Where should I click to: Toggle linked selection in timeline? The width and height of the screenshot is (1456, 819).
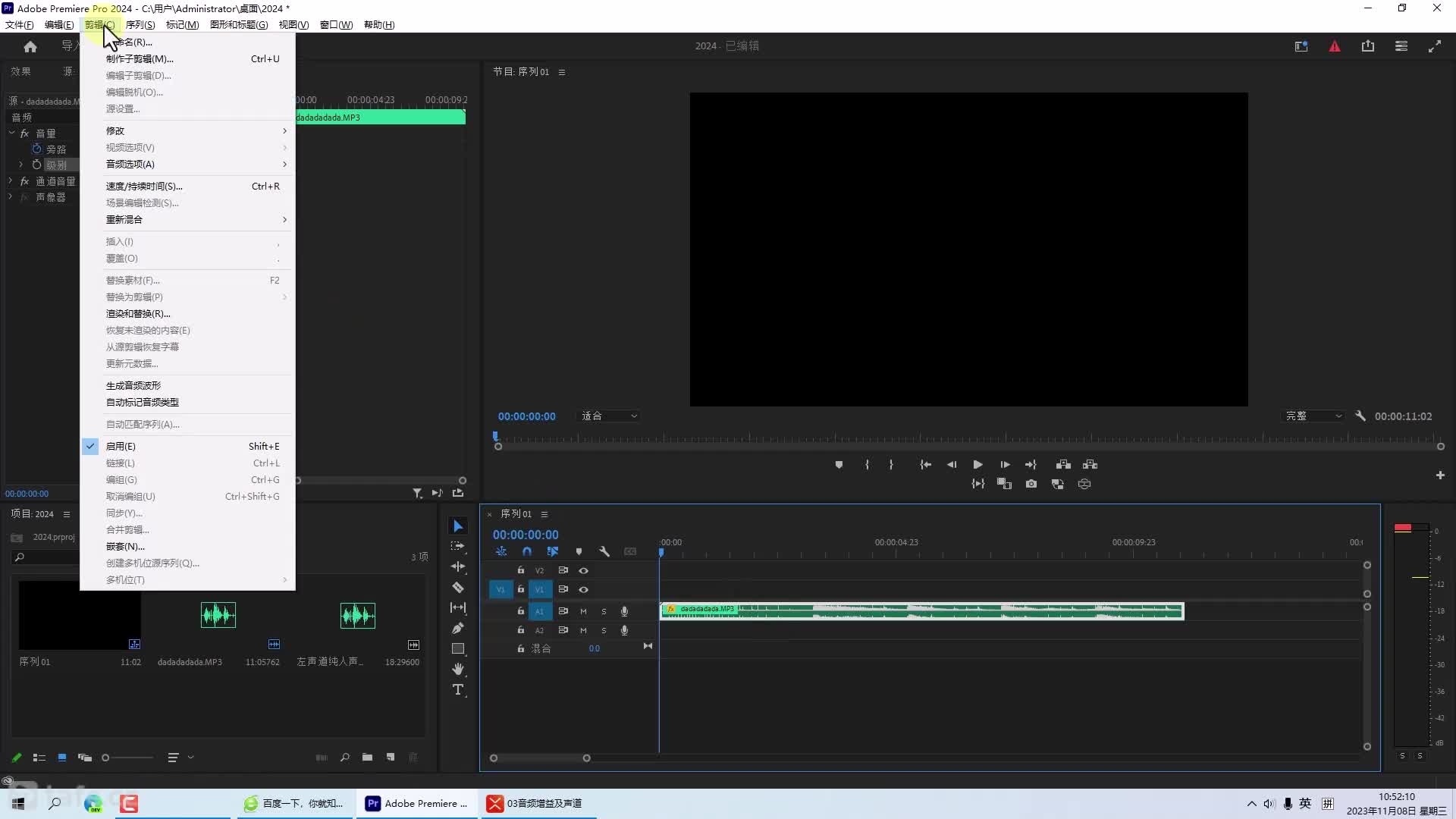(x=553, y=552)
